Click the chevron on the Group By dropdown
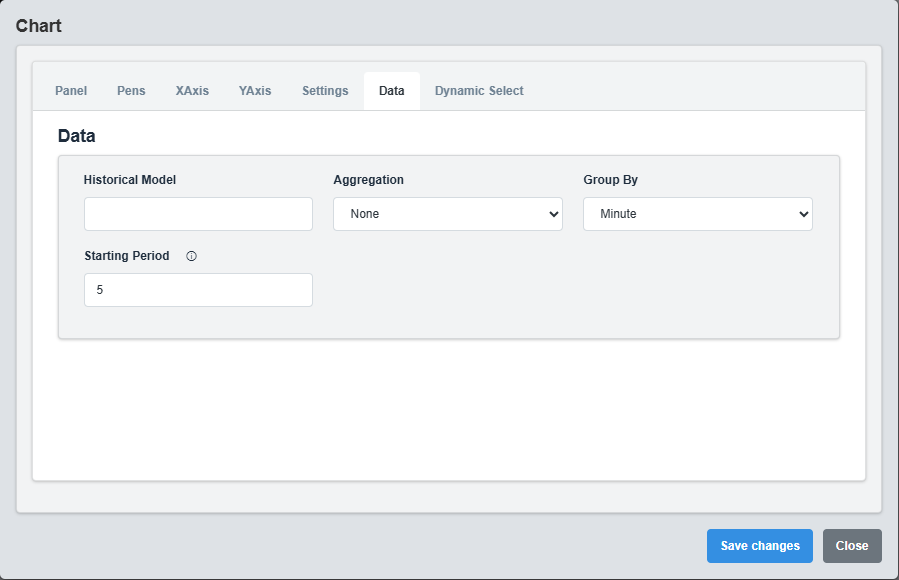 coord(803,213)
